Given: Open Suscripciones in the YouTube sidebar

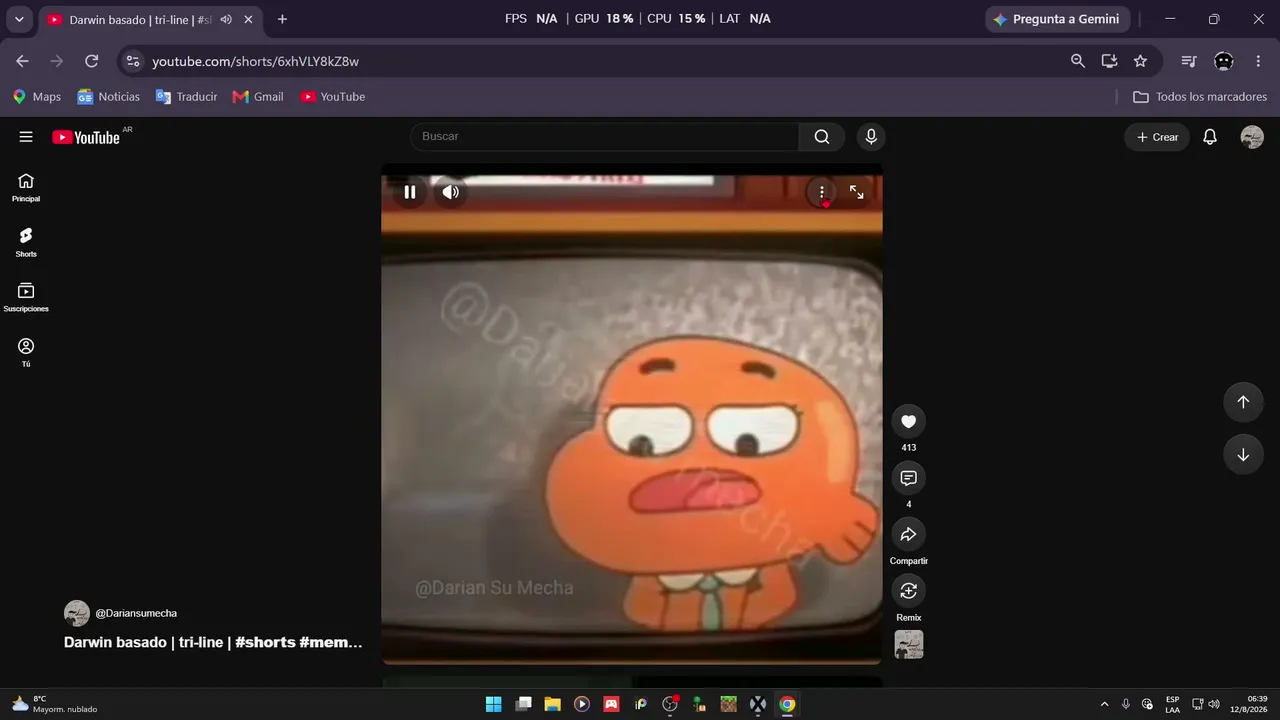Looking at the screenshot, I should point(26,297).
